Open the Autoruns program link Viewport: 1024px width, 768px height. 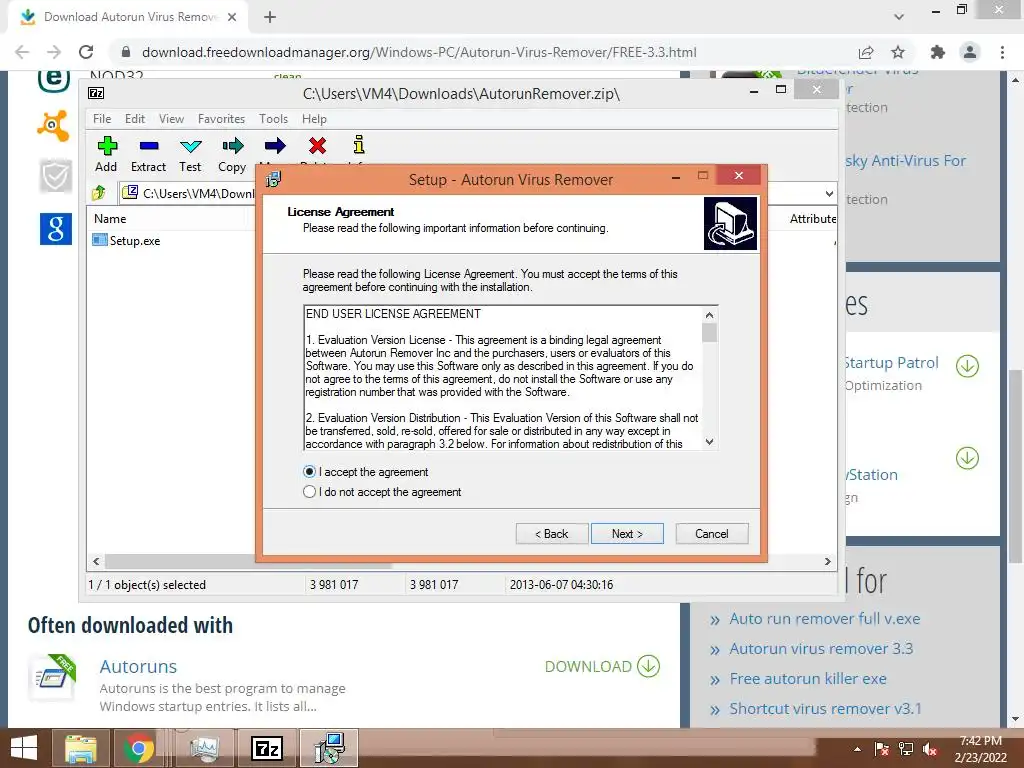[138, 666]
